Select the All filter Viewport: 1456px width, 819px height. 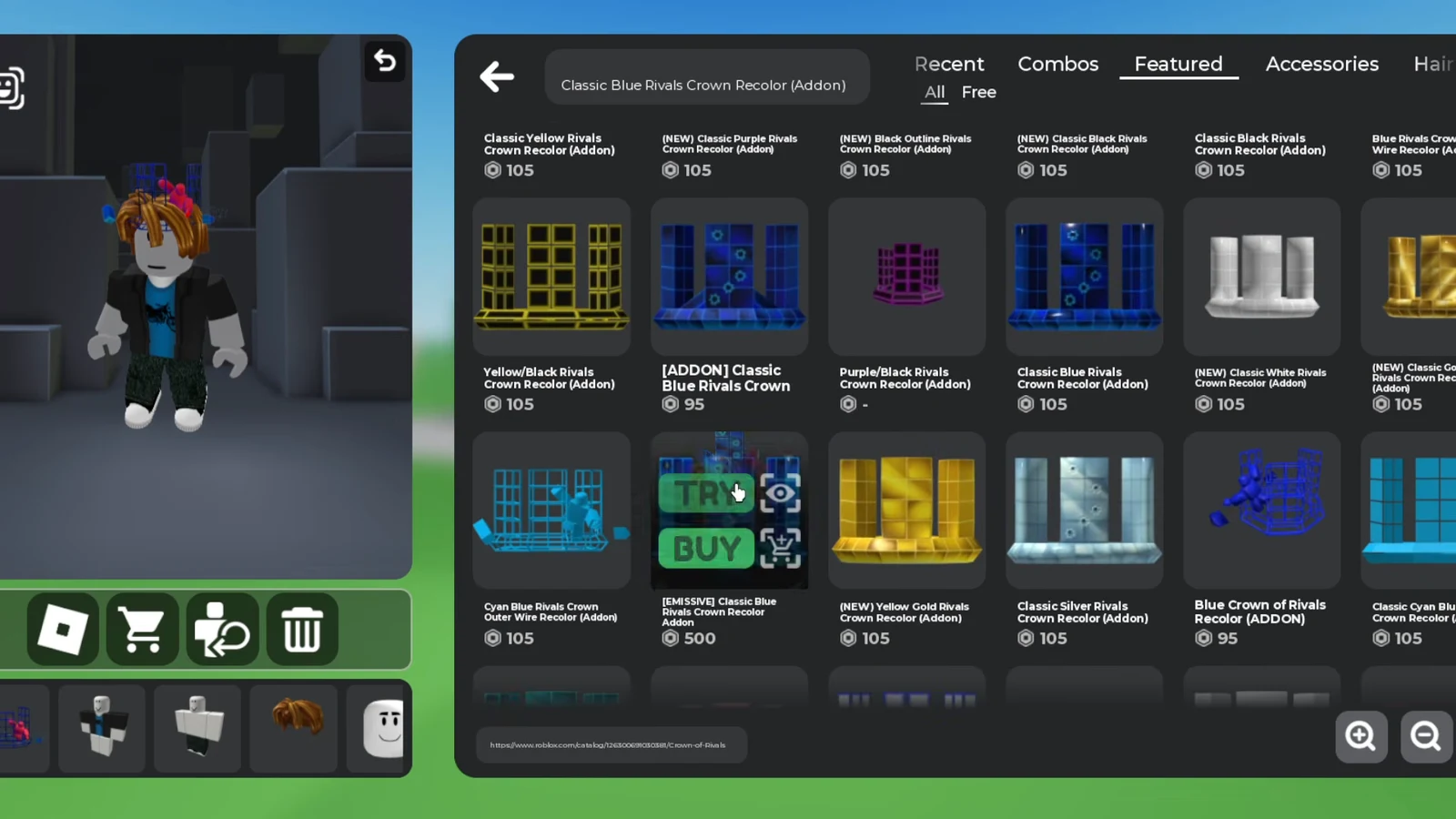935,92
